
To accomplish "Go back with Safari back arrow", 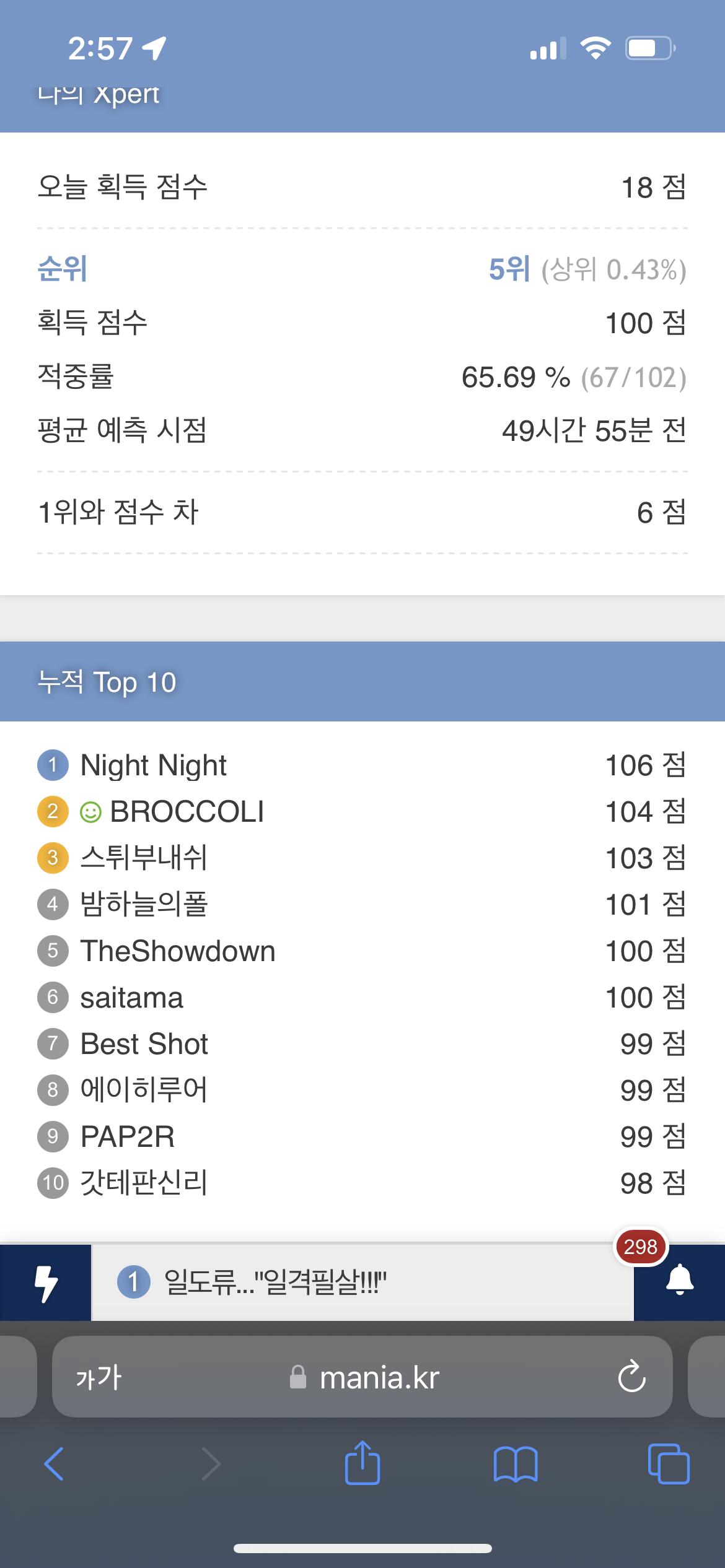I will pyautogui.click(x=55, y=1464).
